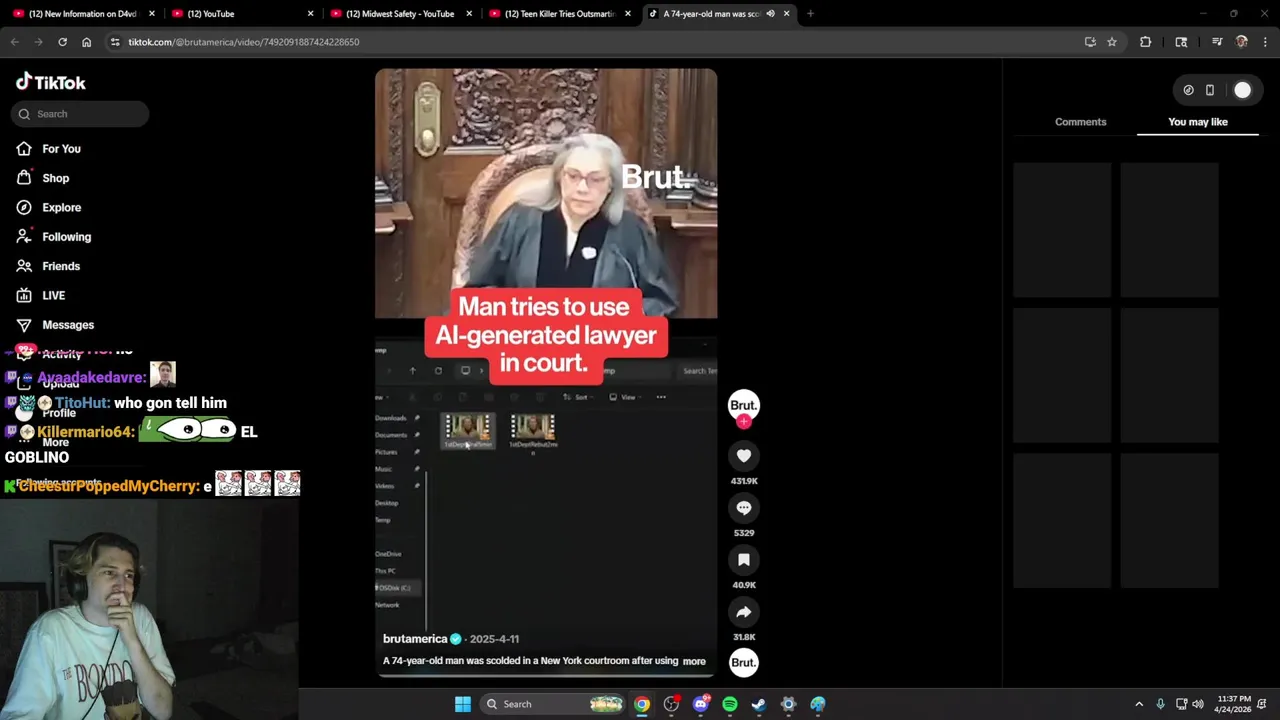The height and width of the screenshot is (720, 1280).
Task: Share the video with the arrow icon
Action: (x=744, y=612)
